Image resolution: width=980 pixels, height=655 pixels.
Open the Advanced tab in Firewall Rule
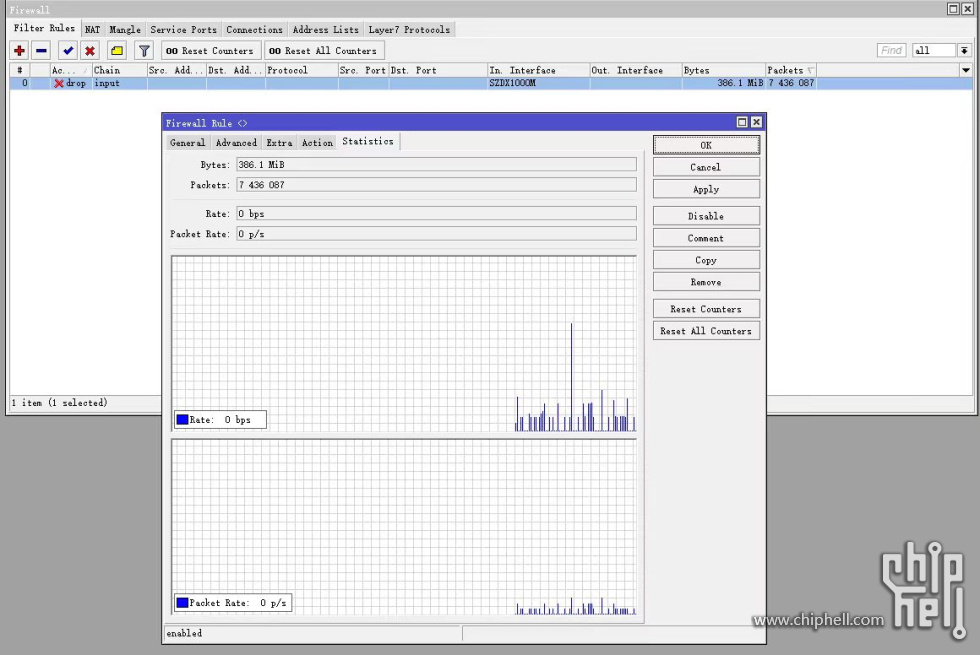236,142
